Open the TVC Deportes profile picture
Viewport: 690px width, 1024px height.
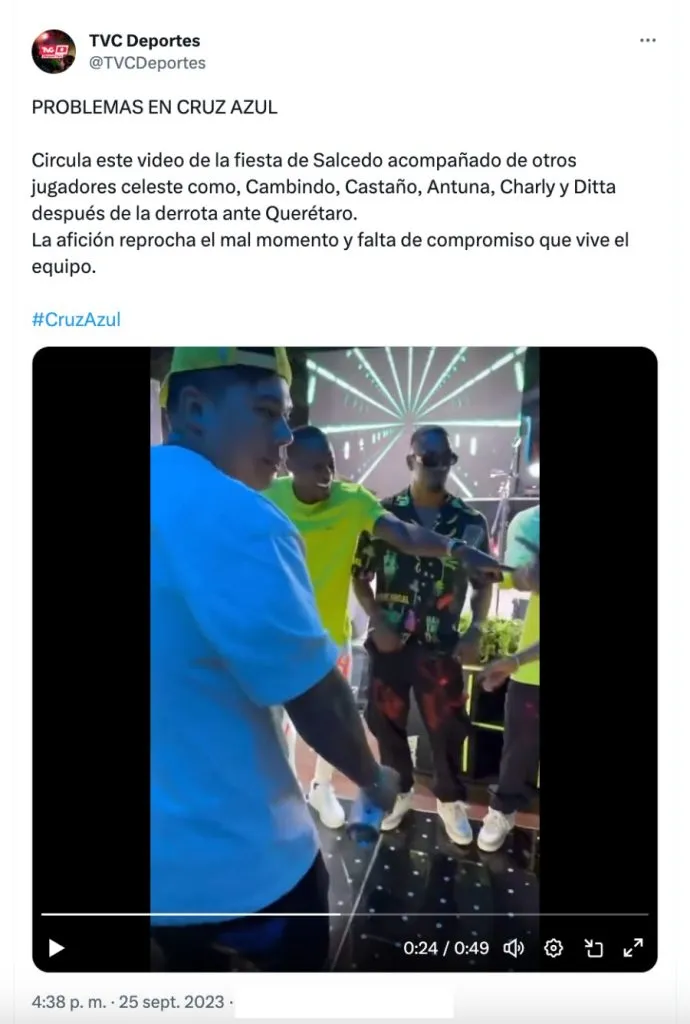coord(54,52)
